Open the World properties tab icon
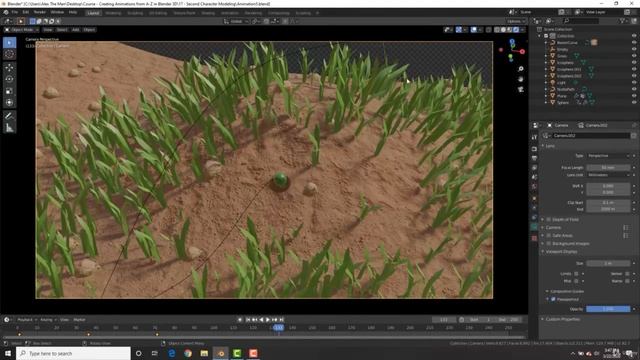 tap(534, 187)
